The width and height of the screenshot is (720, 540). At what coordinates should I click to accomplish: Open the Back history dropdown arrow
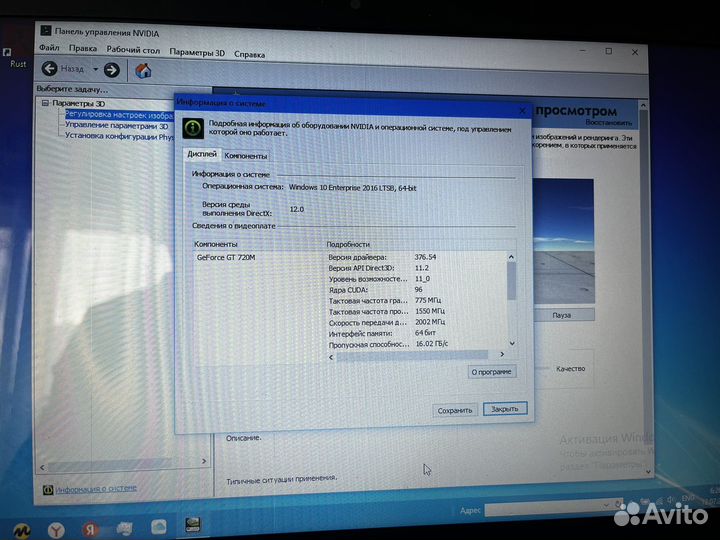[95, 69]
